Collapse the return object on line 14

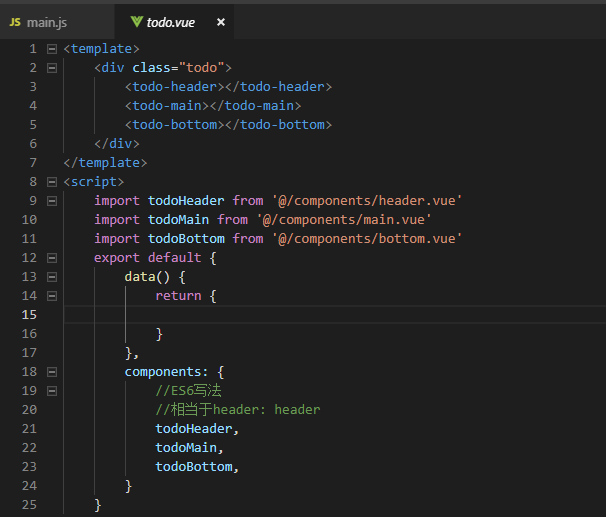pos(52,296)
